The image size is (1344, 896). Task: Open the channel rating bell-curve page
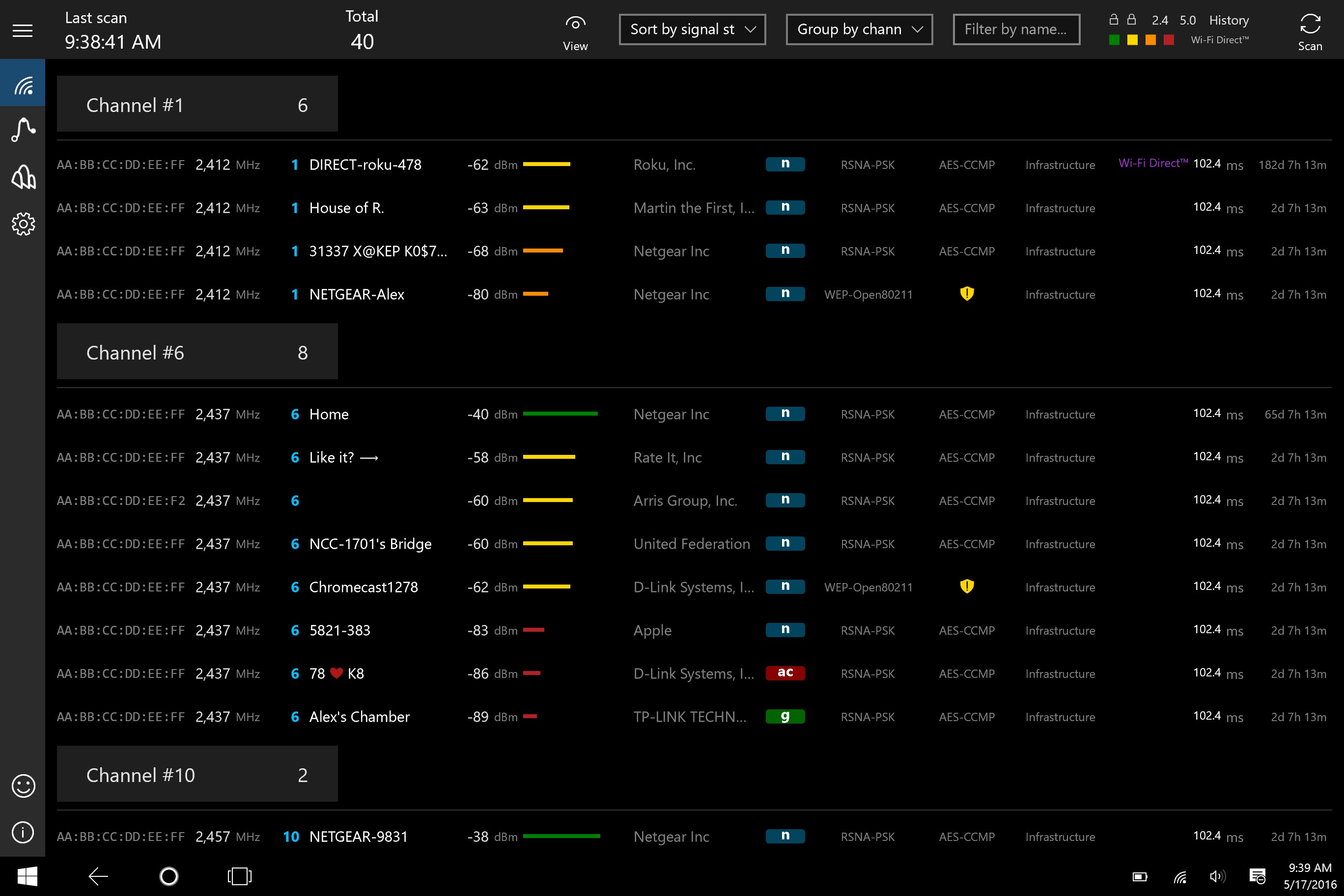coord(23,177)
